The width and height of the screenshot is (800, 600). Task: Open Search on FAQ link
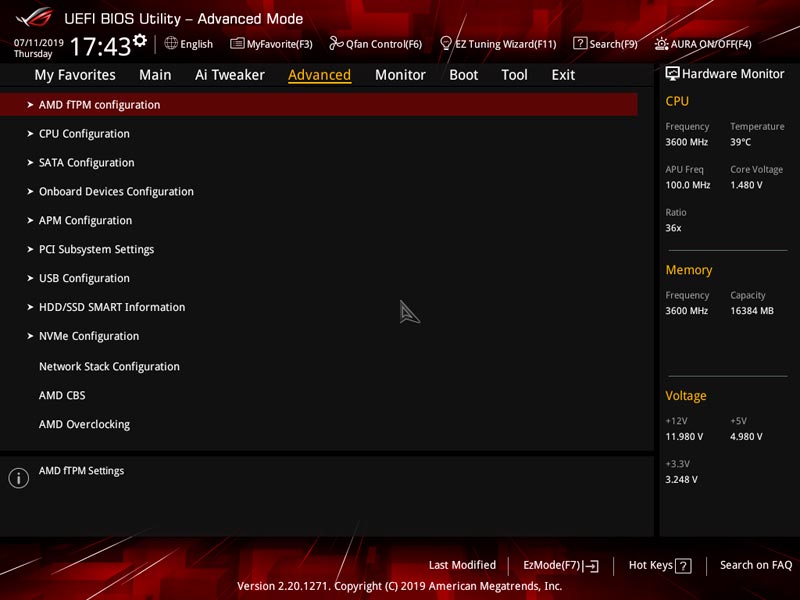756,565
